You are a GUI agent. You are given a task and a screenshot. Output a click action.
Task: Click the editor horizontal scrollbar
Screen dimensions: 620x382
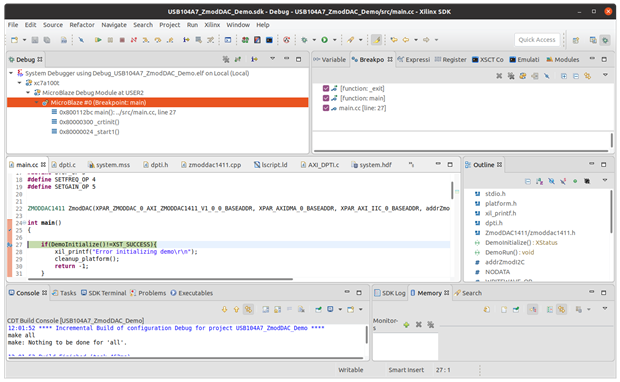(160, 279)
